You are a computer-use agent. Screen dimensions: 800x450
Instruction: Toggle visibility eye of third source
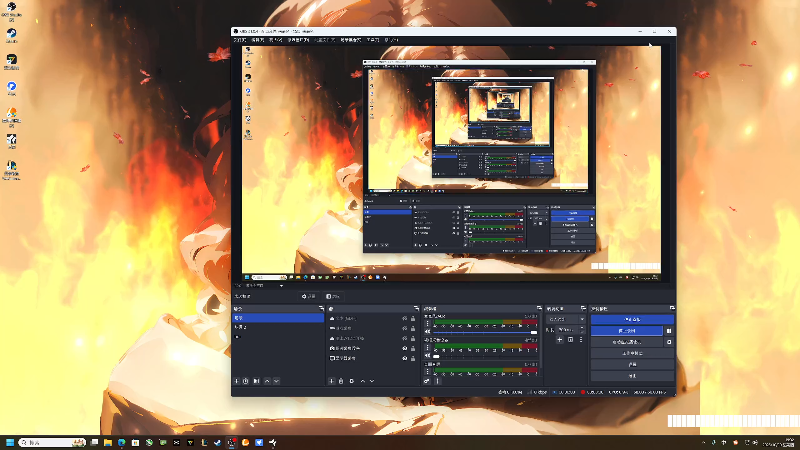405,338
